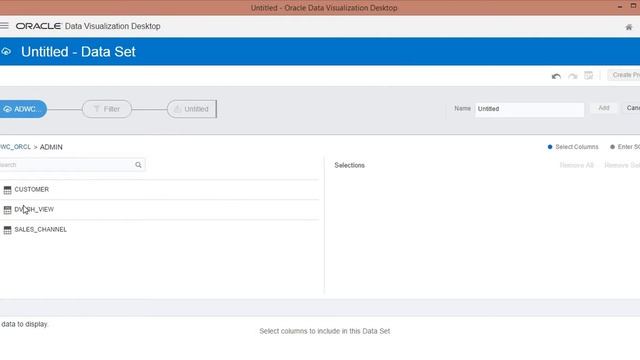Screen dimensions: 640x360
Task: Click the Oracle Data Visualization Desktop logo
Action: pyautogui.click(x=88, y=26)
